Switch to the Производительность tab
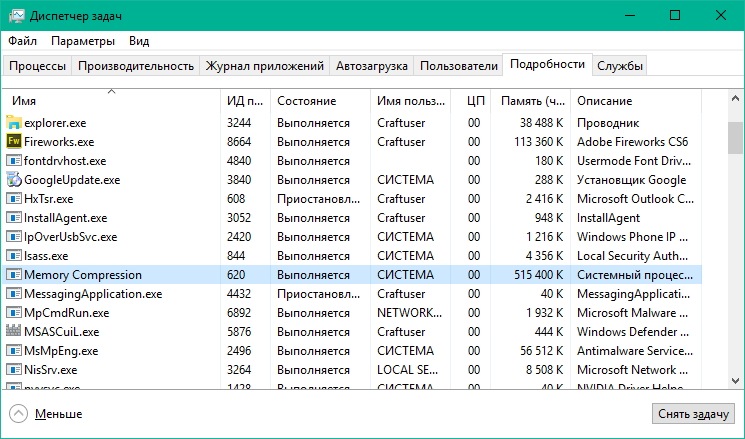The image size is (745, 439). pos(136,66)
